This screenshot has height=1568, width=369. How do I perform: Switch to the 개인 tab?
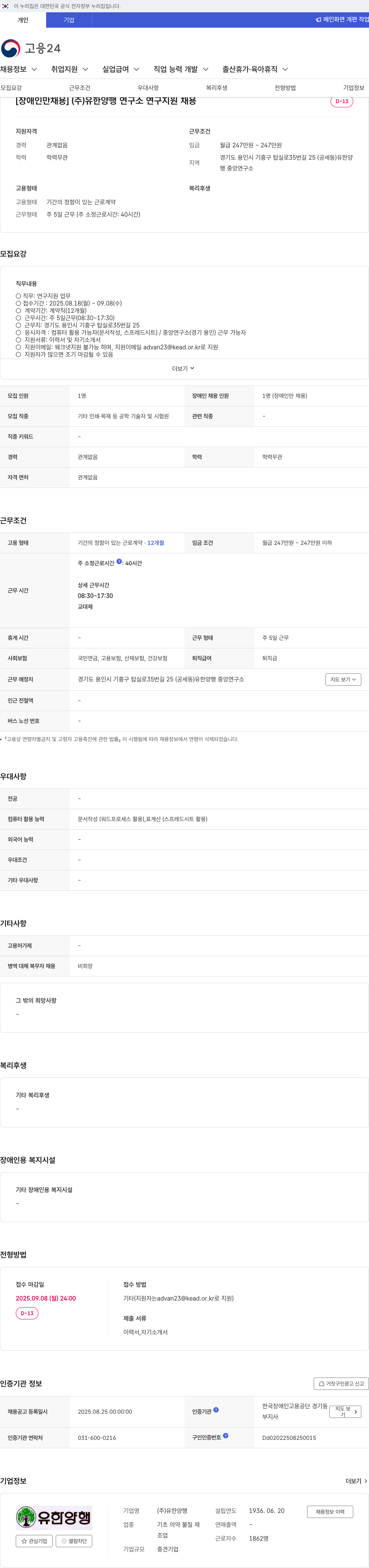(x=23, y=20)
